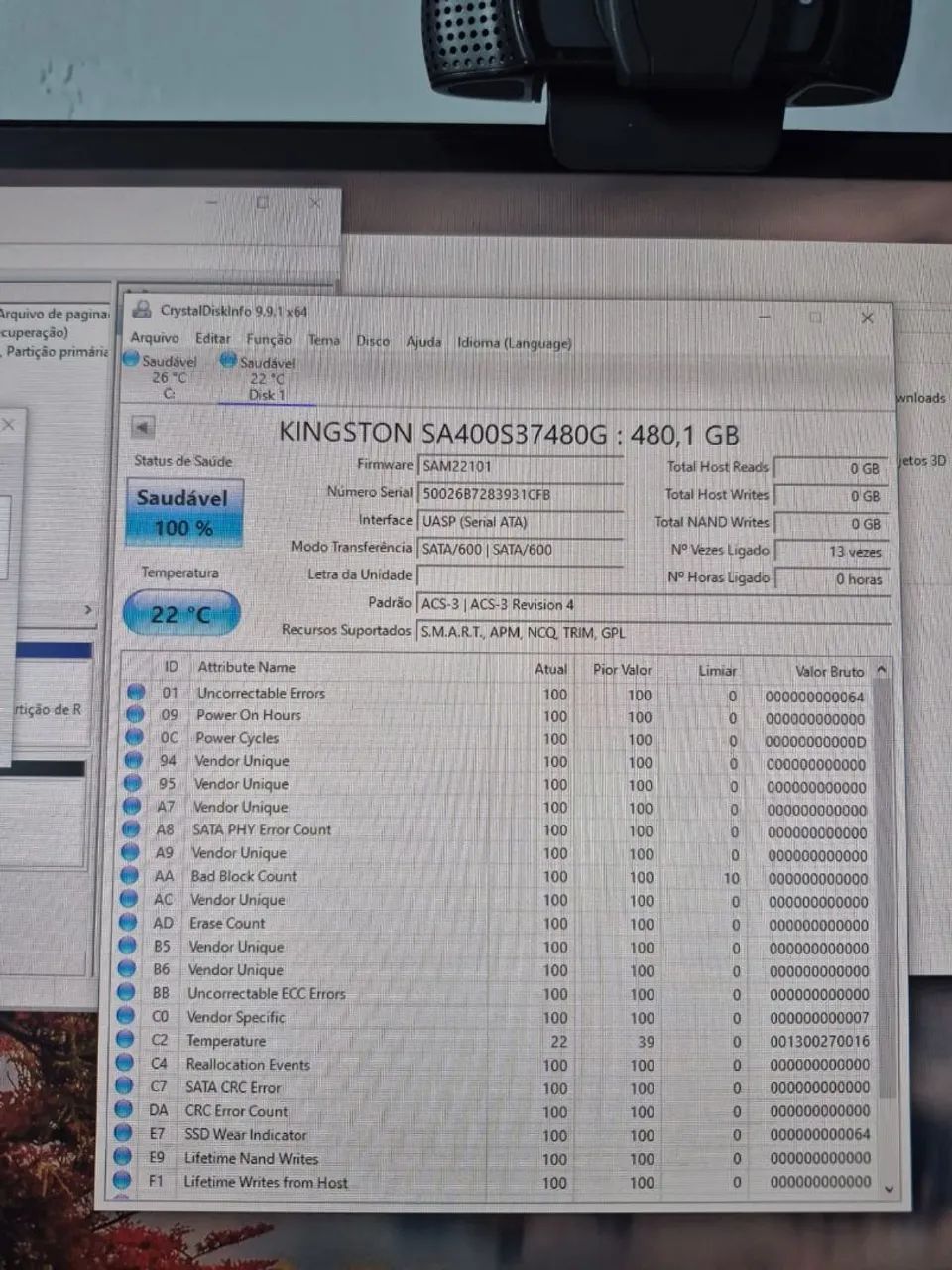The height and width of the screenshot is (1270, 952).
Task: Select the Uncorrectable Errors attribute name
Action: point(261,693)
